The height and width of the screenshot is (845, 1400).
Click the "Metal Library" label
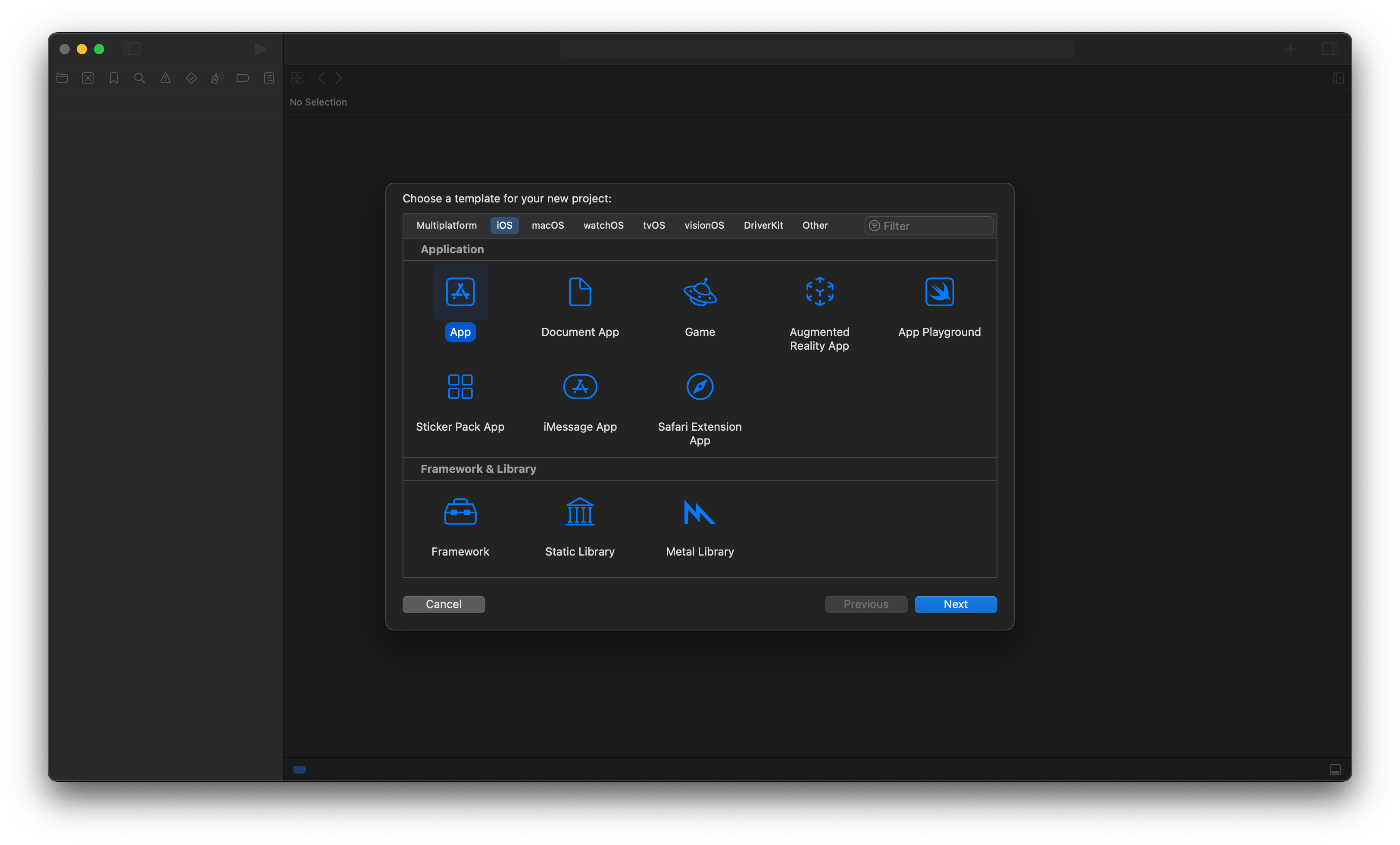700,552
